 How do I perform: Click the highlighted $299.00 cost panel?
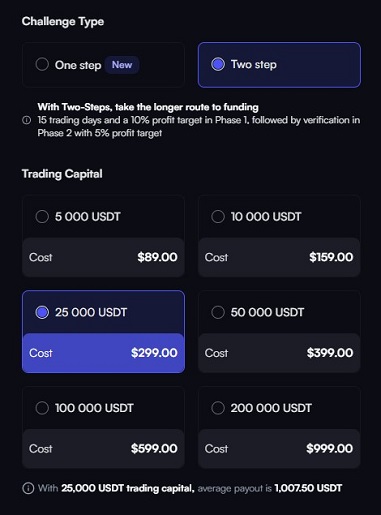[103, 353]
